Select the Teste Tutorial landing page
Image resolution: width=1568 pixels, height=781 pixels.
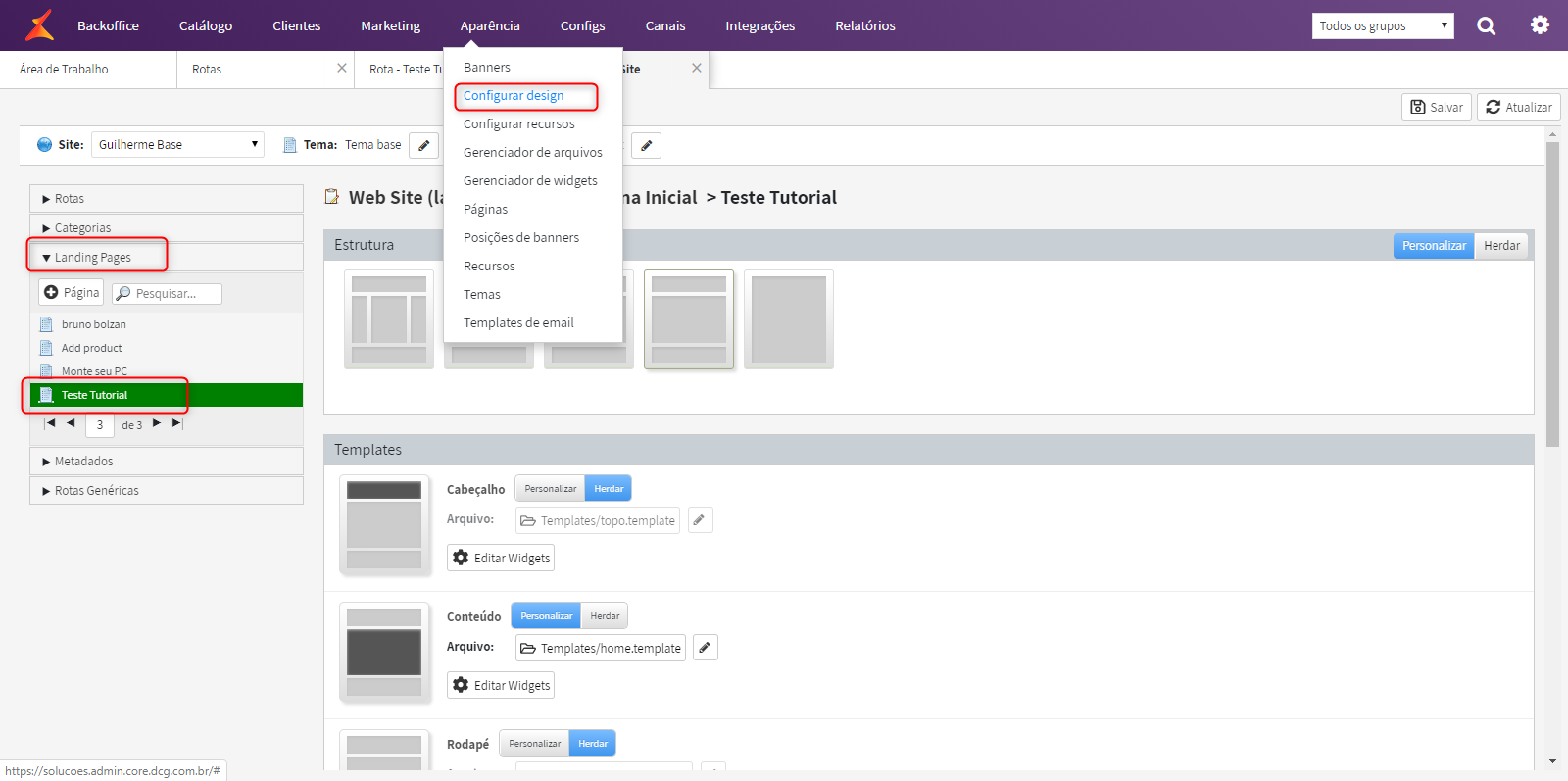click(167, 395)
